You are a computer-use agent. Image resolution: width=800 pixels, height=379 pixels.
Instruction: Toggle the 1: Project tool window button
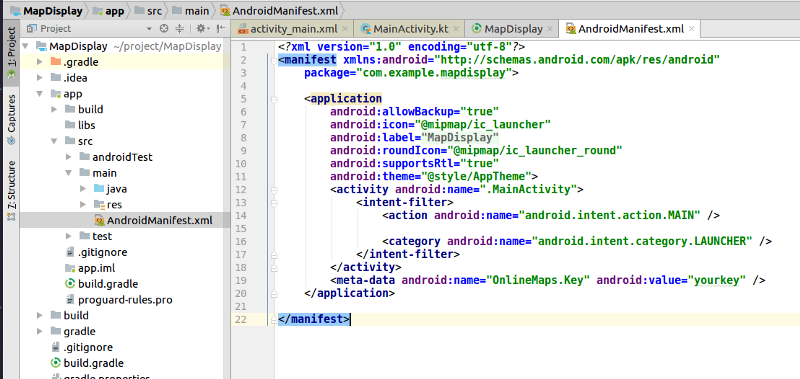pyautogui.click(x=11, y=53)
